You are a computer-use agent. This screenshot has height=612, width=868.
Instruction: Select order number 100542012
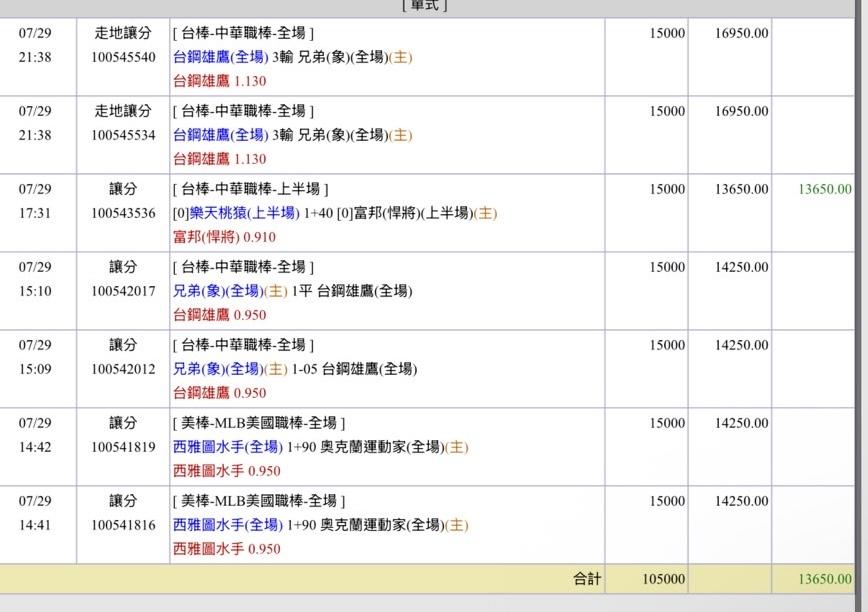click(x=123, y=369)
